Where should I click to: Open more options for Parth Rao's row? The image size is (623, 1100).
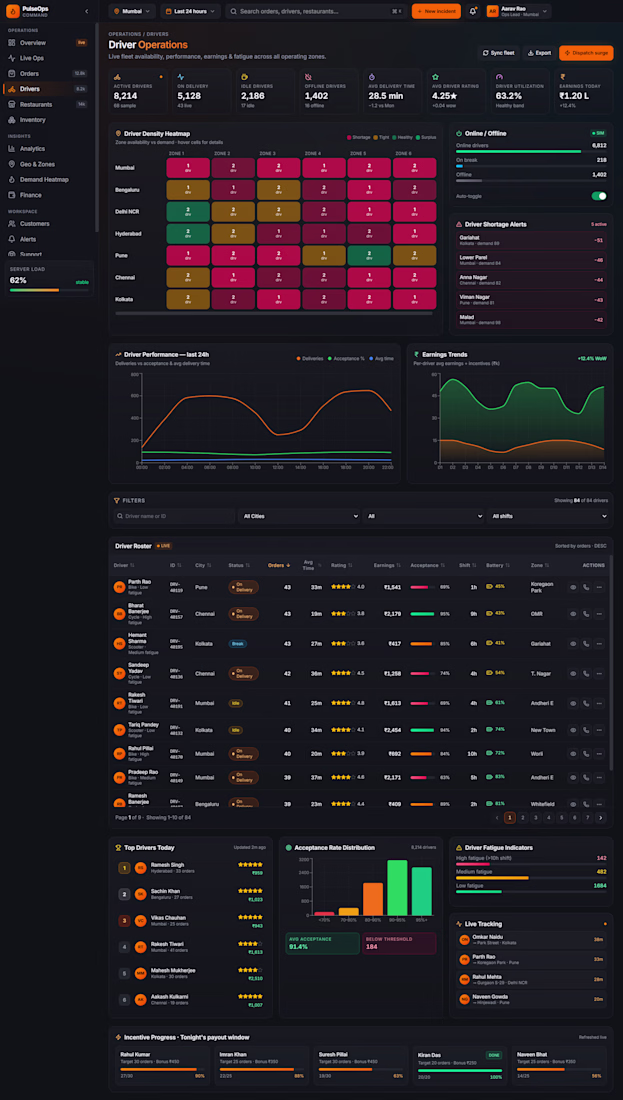598,587
